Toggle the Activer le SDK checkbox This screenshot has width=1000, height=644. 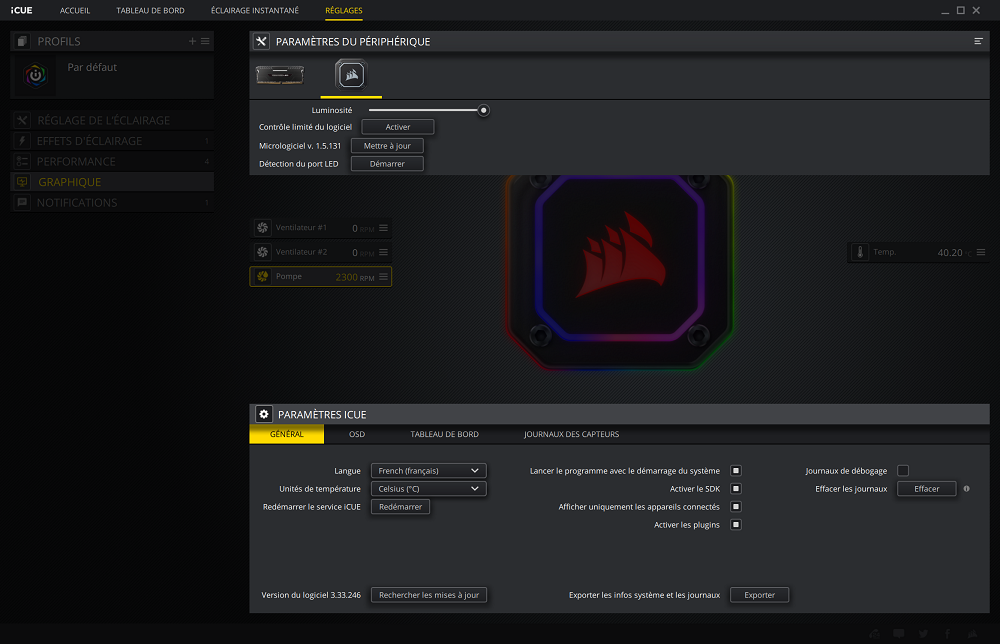736,489
